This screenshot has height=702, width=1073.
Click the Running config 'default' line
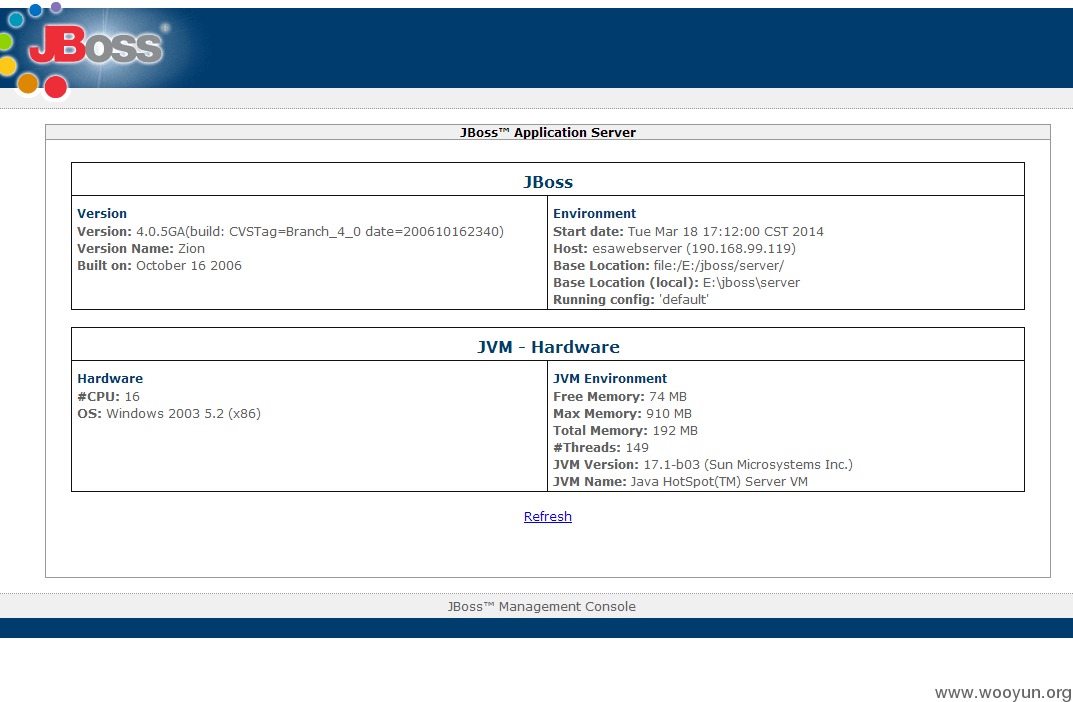point(631,300)
